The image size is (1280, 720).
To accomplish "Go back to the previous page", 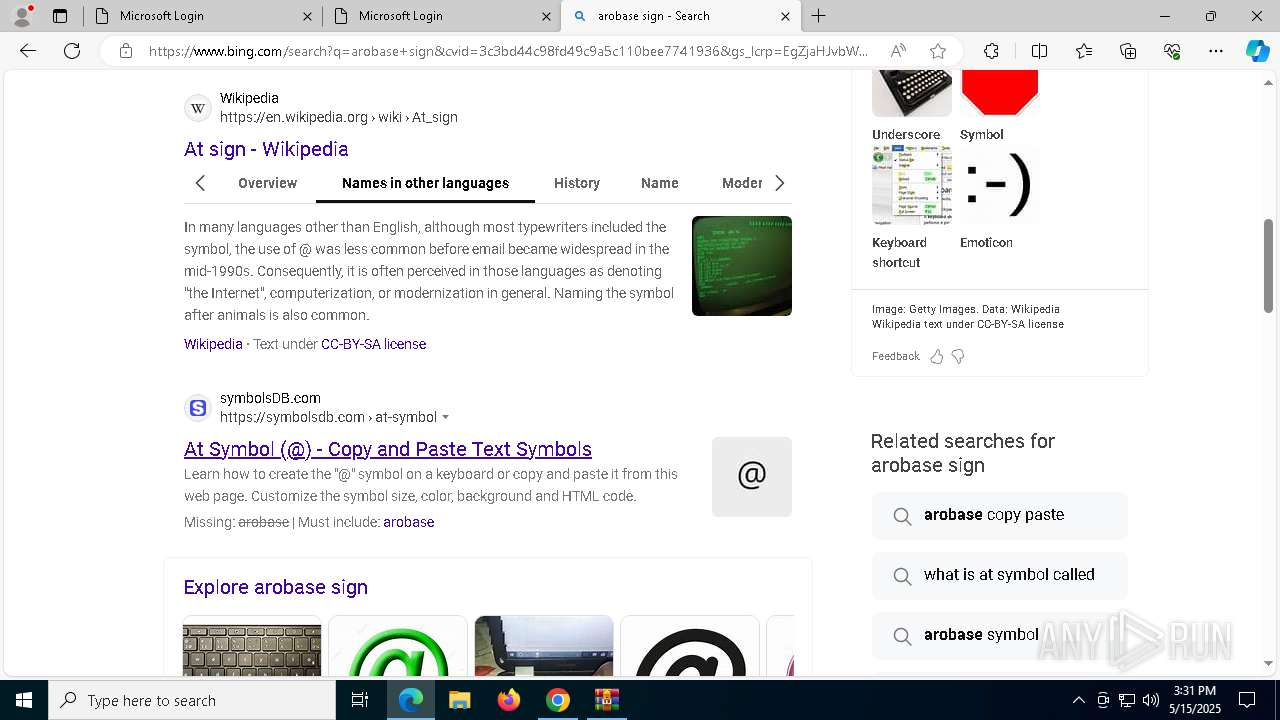I will point(28,51).
